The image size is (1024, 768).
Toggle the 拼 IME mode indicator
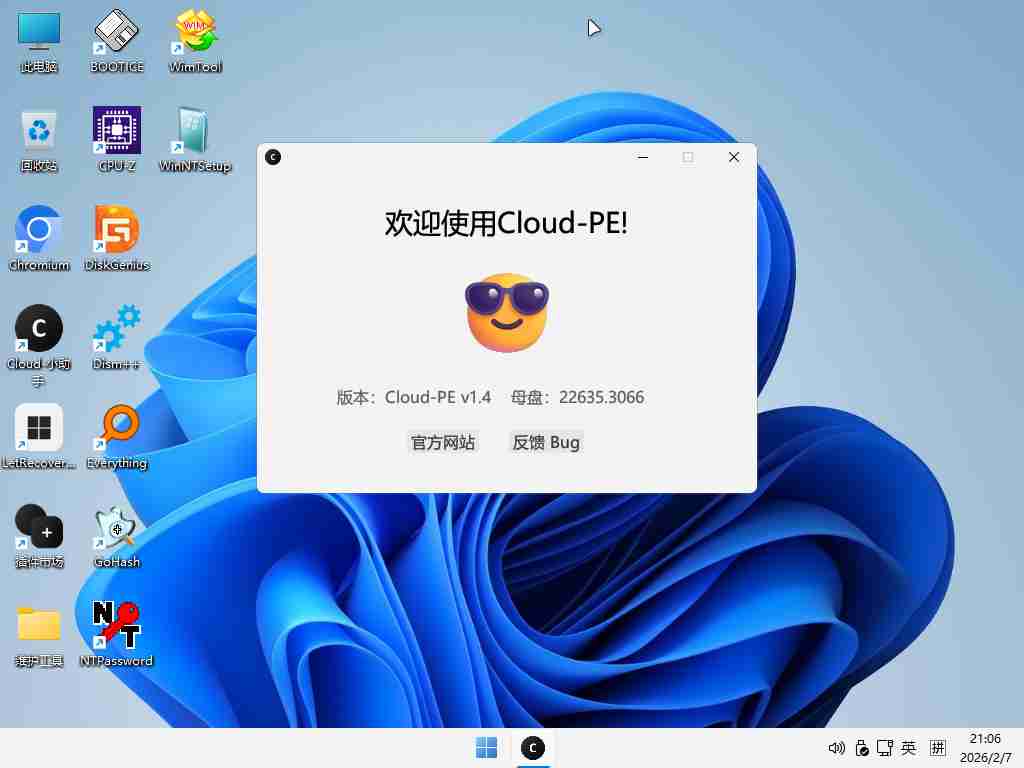click(938, 748)
